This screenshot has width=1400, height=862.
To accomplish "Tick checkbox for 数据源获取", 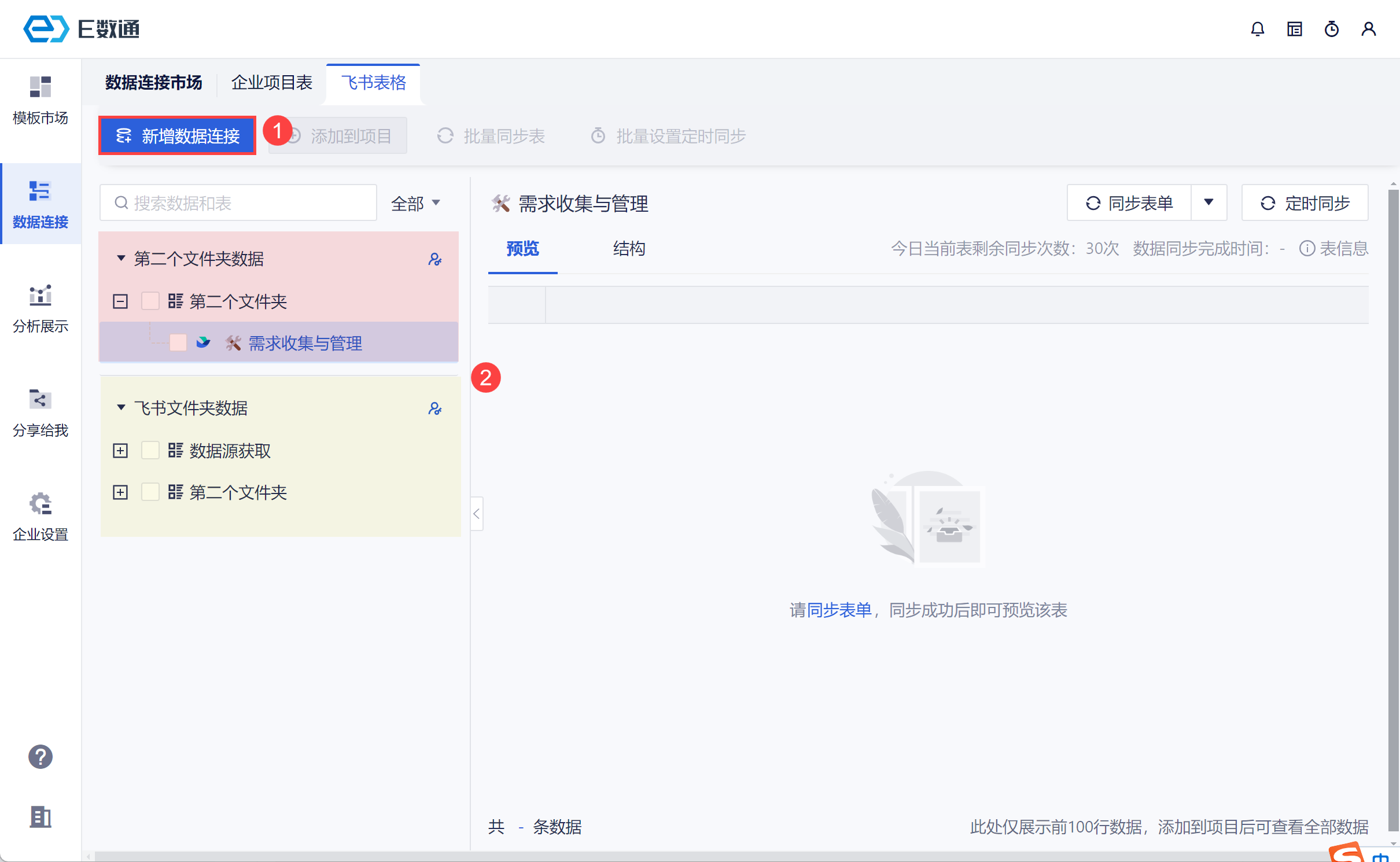I will coord(150,451).
